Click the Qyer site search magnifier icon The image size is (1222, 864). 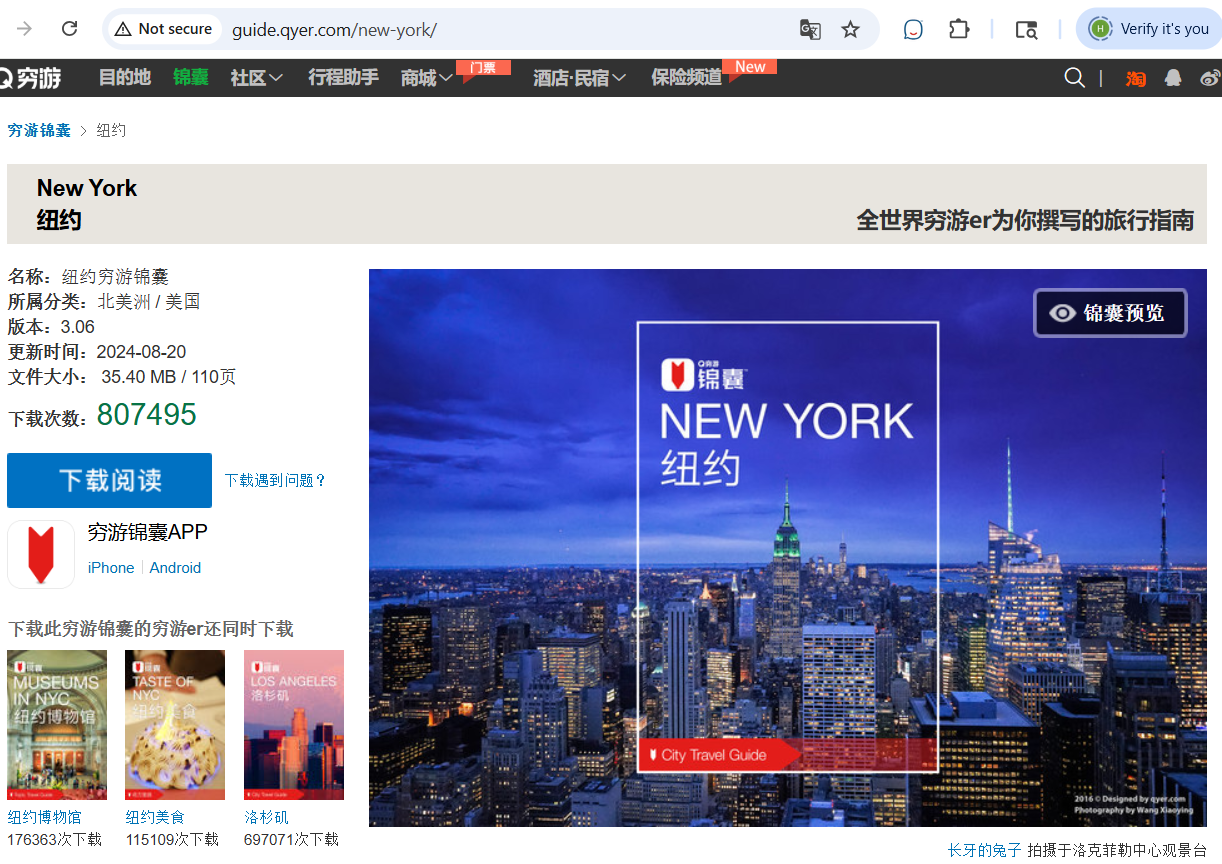click(x=1074, y=78)
